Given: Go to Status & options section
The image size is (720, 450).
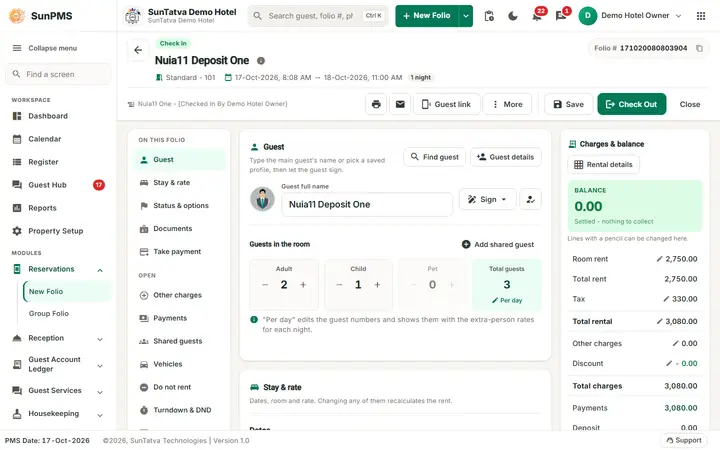Looking at the screenshot, I should (x=179, y=206).
